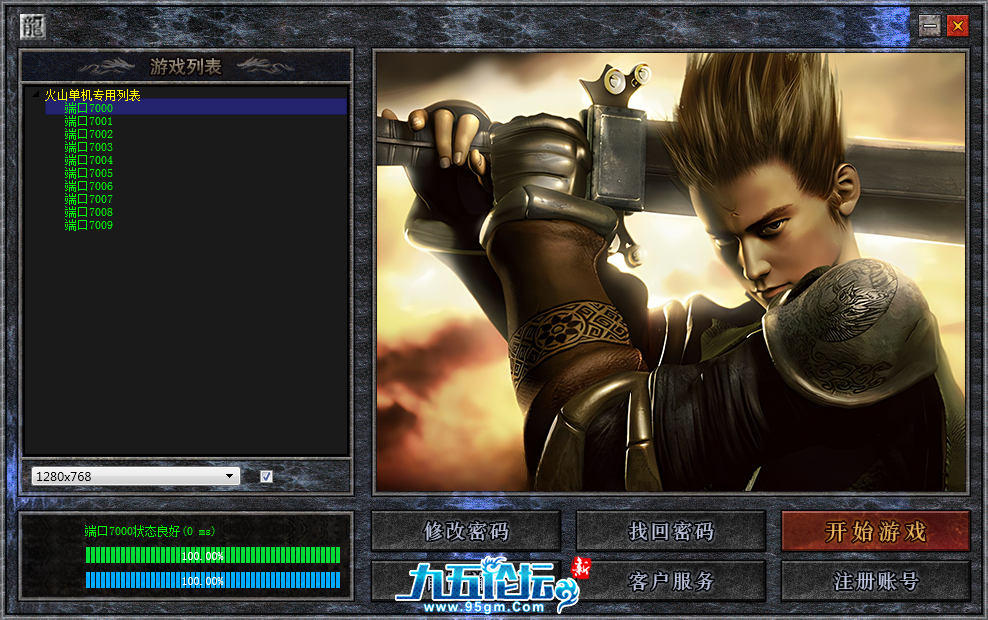Choose server 端口7001
This screenshot has height=620, width=988.
[x=89, y=121]
